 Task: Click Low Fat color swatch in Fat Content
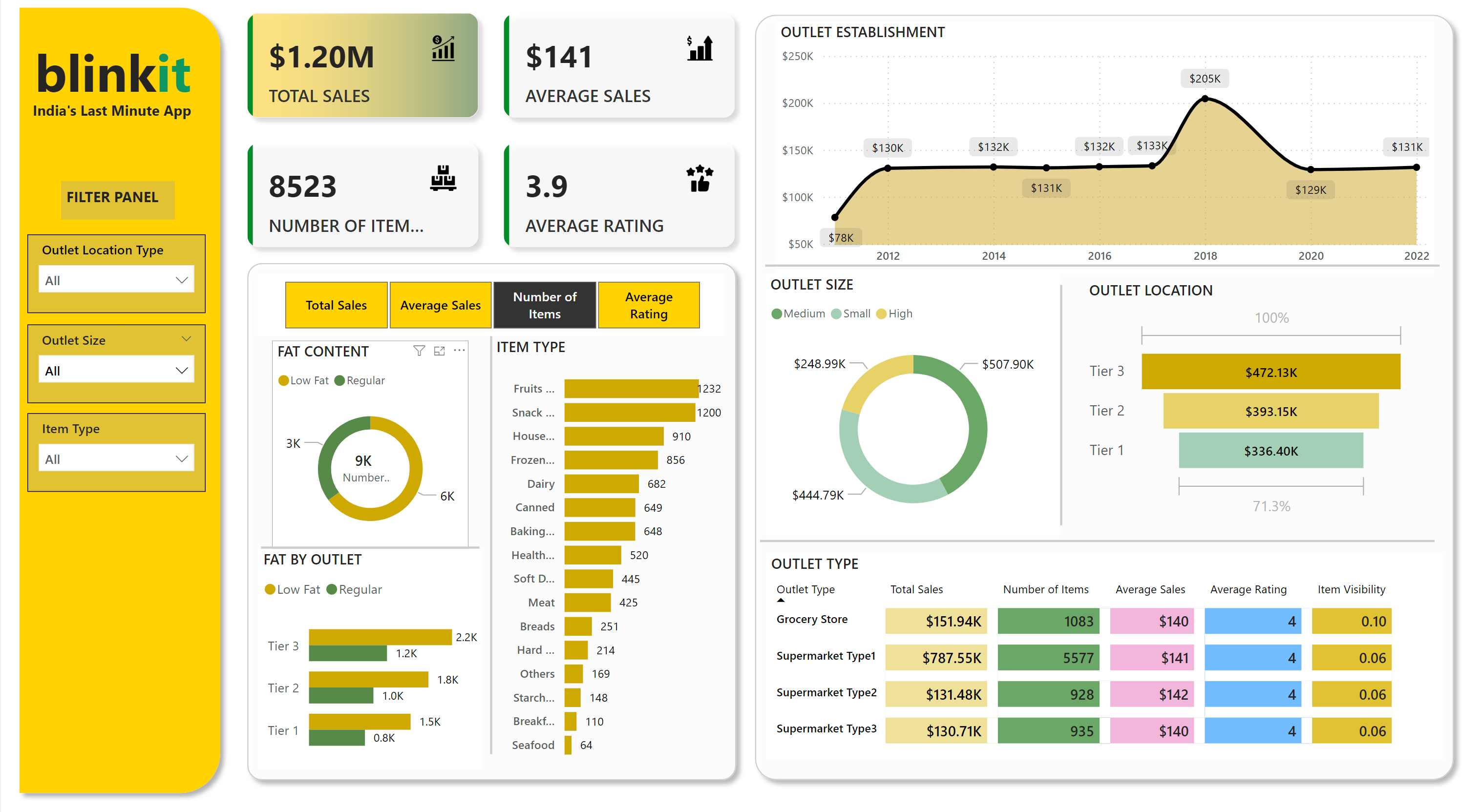pos(283,380)
